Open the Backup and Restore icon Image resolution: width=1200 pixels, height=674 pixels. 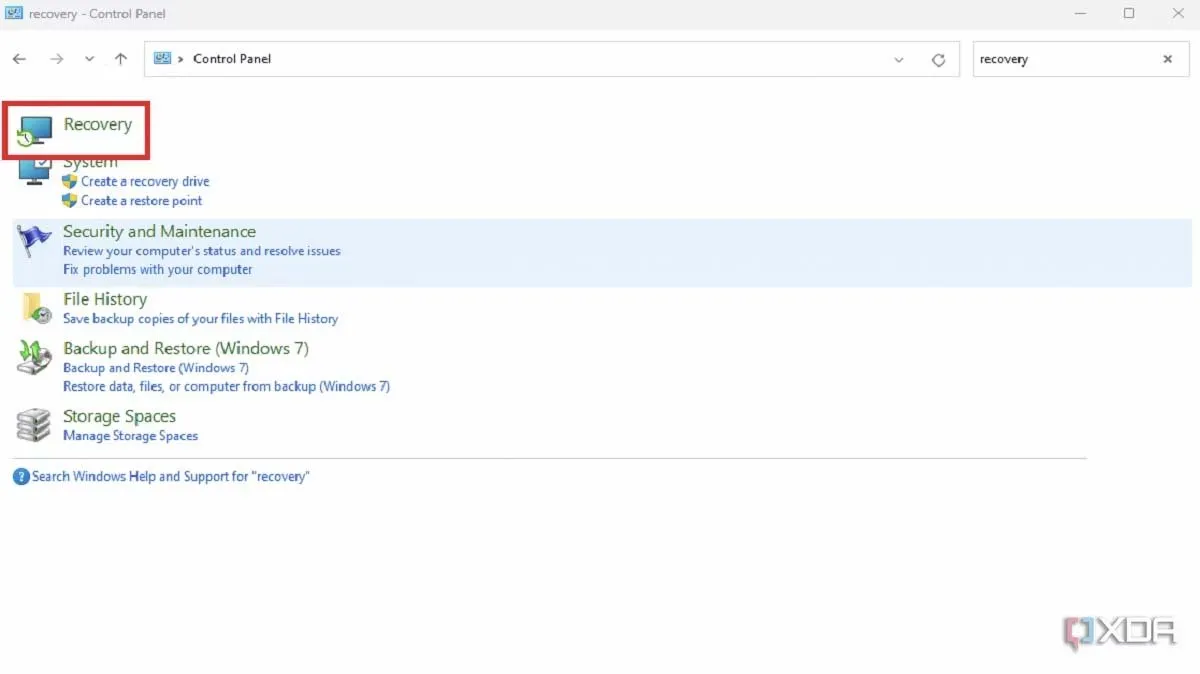click(34, 357)
